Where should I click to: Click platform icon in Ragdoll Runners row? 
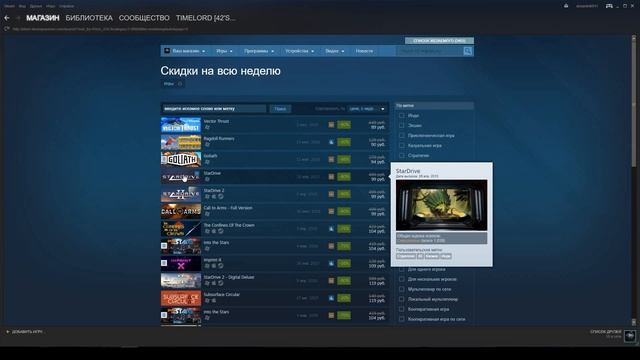331,142
